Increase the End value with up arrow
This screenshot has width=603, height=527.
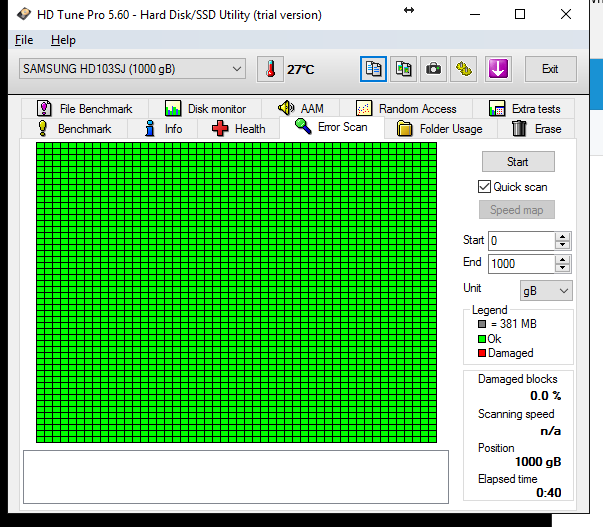click(x=563, y=260)
